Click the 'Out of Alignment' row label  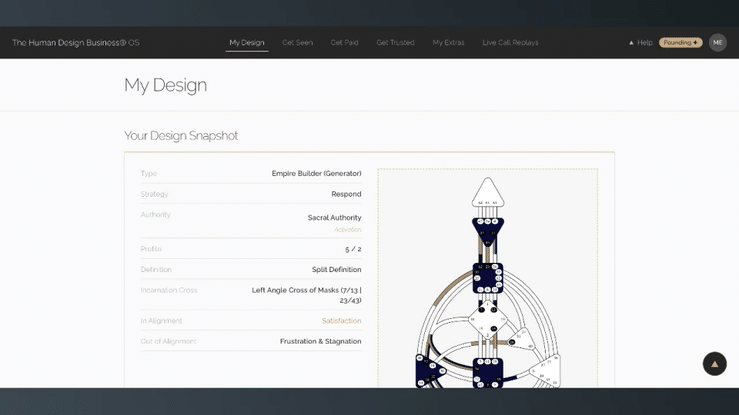(168, 341)
